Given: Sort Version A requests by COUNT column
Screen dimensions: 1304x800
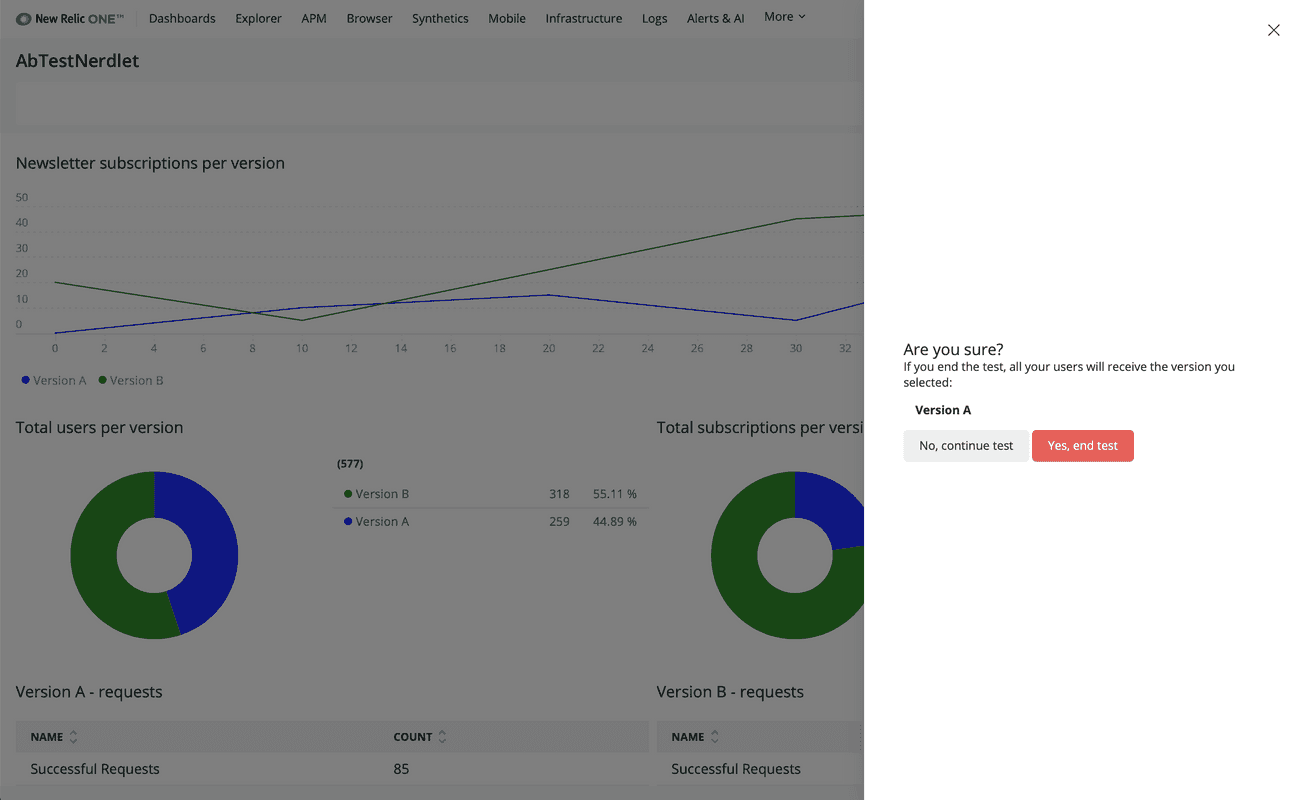Looking at the screenshot, I should pos(420,737).
